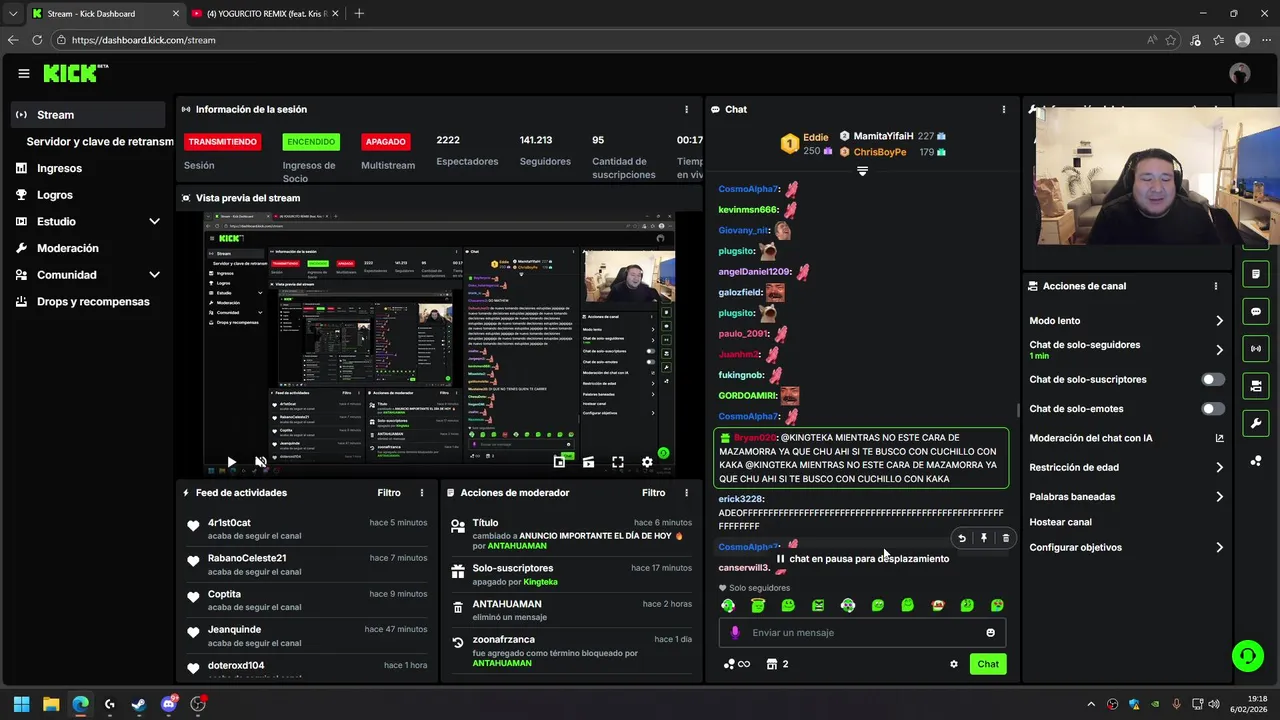Open the chat bubble widget in right rail
Viewport: 1280px width, 720px height.
(1256, 311)
